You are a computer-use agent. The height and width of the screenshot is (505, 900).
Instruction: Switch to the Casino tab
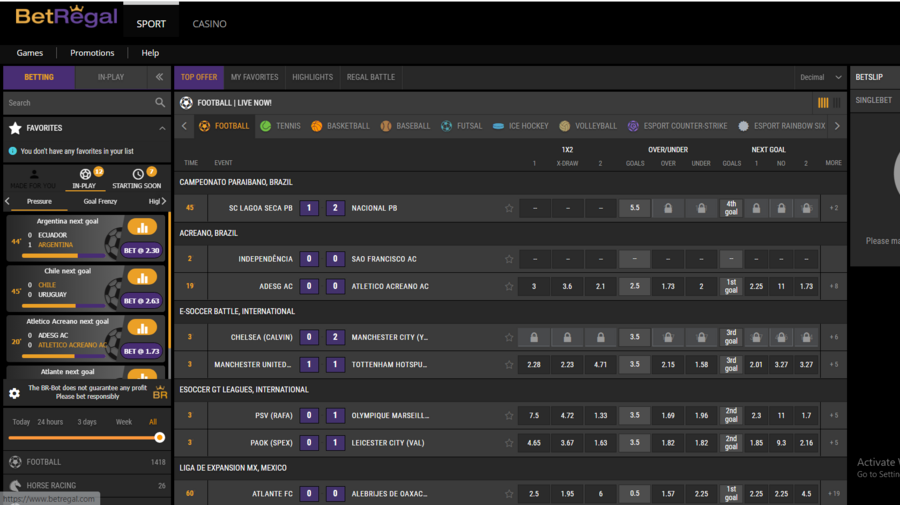point(209,23)
